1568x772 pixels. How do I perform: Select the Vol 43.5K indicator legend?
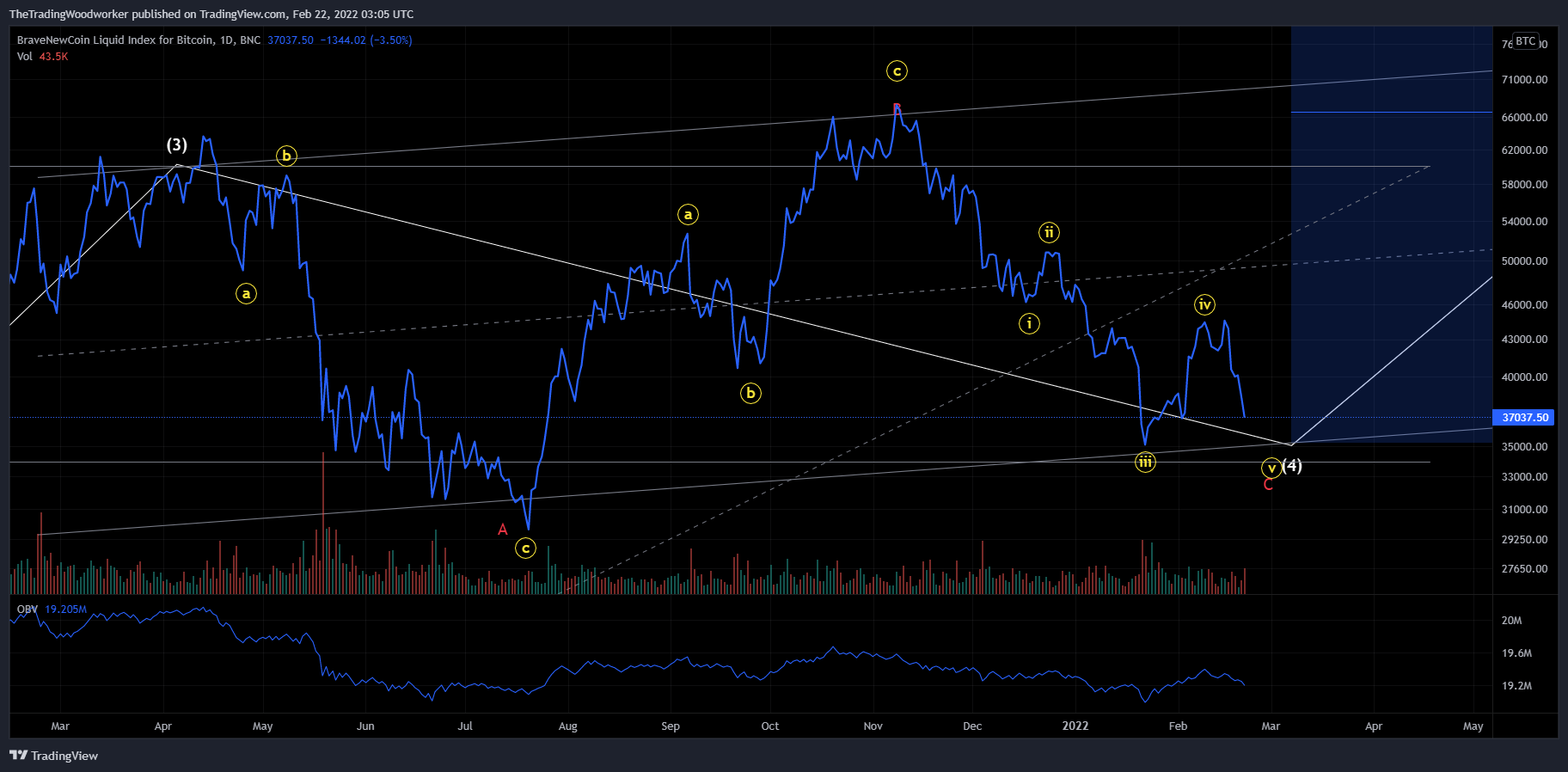pos(42,57)
